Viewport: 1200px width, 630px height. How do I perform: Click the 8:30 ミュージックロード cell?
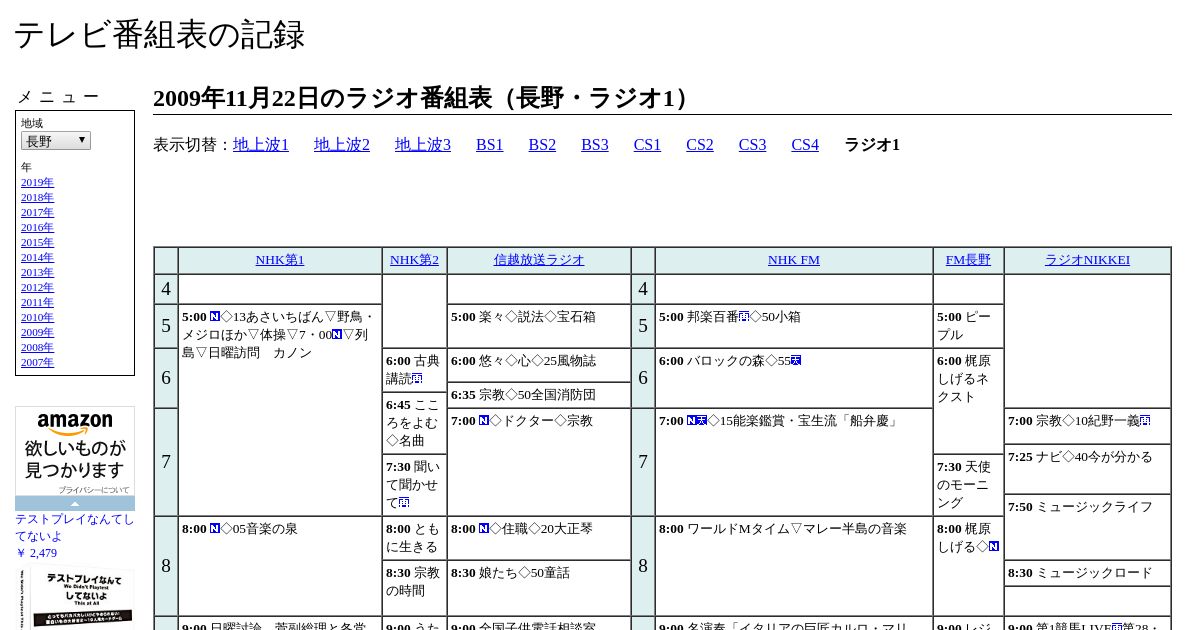[1087, 573]
